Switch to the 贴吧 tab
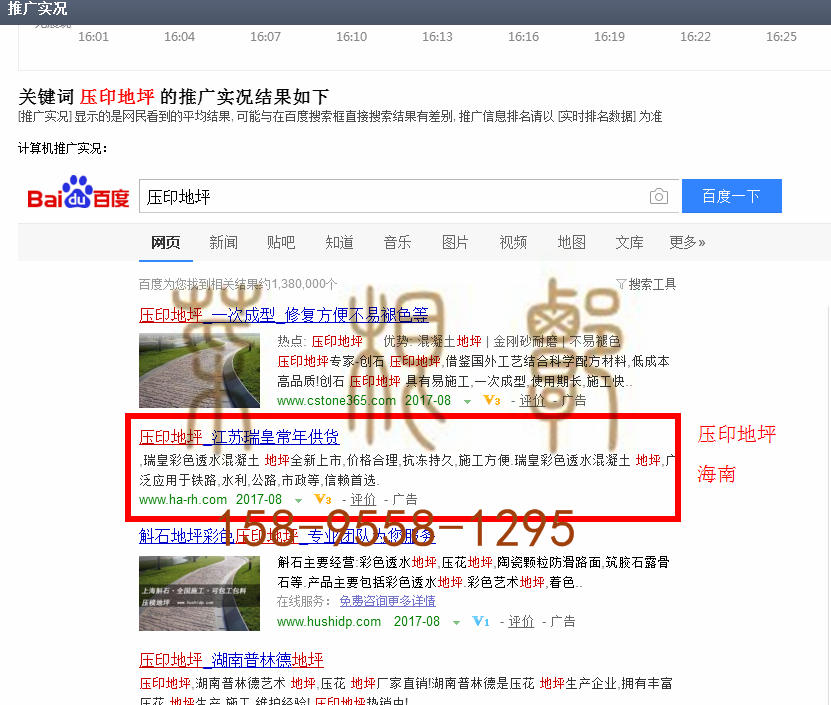Screen dimensions: 831x705 (x=281, y=243)
